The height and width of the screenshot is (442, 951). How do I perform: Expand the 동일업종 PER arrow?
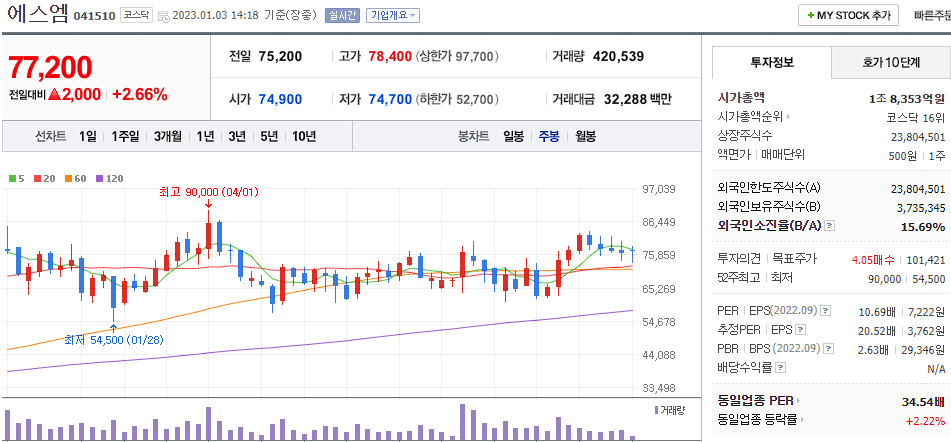click(798, 401)
